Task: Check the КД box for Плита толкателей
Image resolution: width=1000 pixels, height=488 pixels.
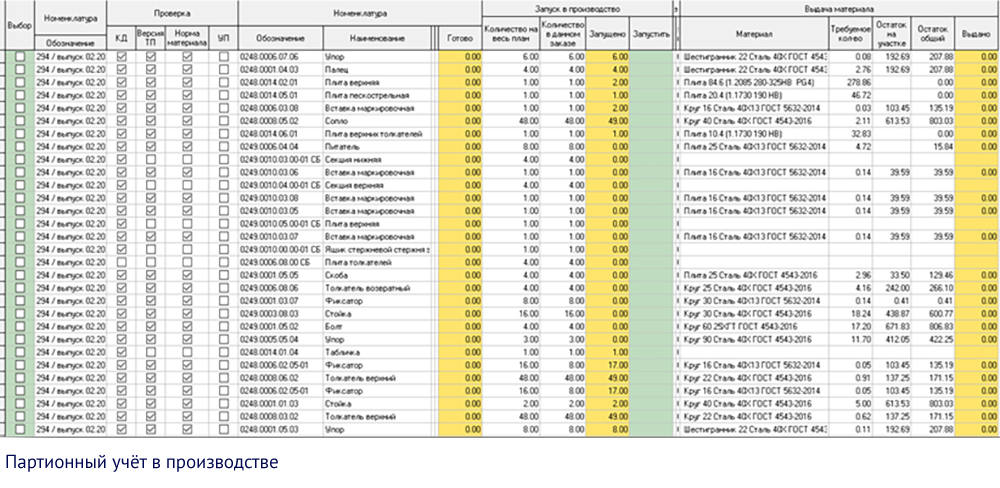Action: pos(122,262)
